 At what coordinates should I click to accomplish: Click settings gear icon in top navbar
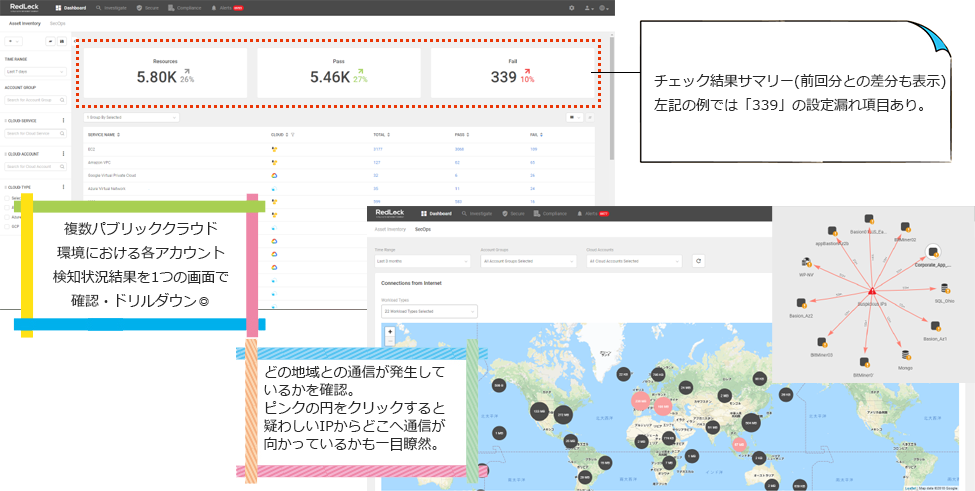572,8
